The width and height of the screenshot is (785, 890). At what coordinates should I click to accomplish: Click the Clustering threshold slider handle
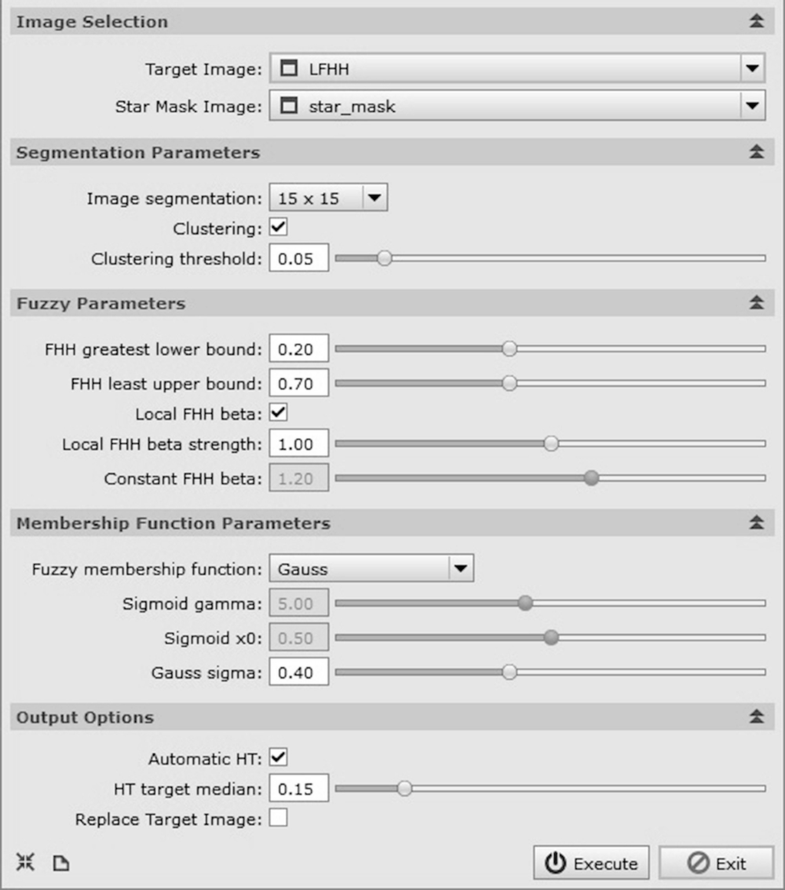coord(384,258)
